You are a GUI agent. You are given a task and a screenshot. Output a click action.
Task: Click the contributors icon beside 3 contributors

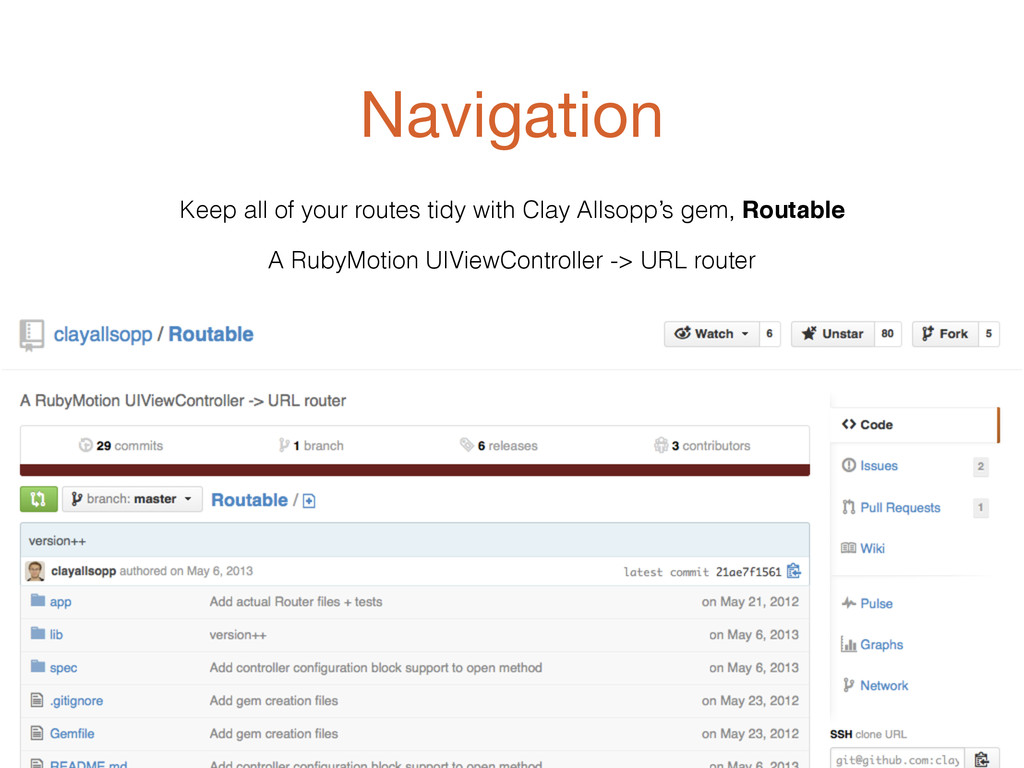[x=661, y=445]
